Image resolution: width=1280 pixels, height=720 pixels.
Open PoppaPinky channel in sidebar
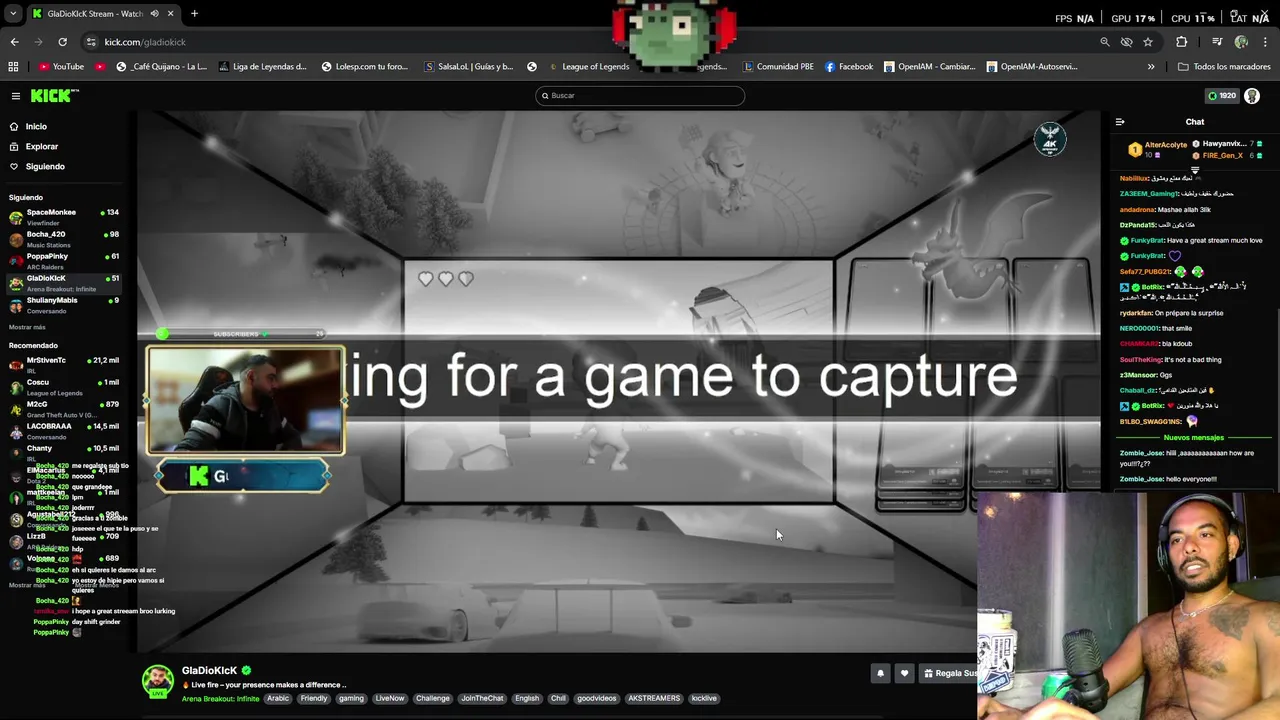(x=62, y=261)
